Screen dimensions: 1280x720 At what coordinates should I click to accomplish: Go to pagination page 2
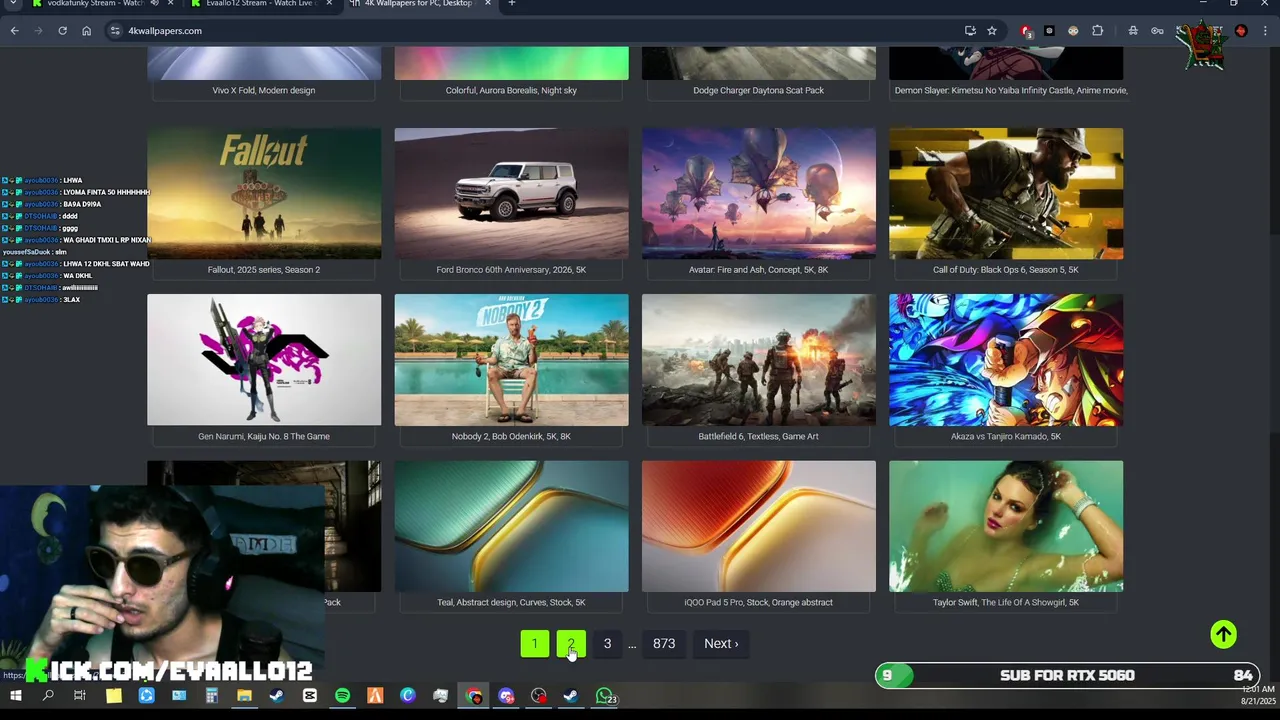[571, 644]
